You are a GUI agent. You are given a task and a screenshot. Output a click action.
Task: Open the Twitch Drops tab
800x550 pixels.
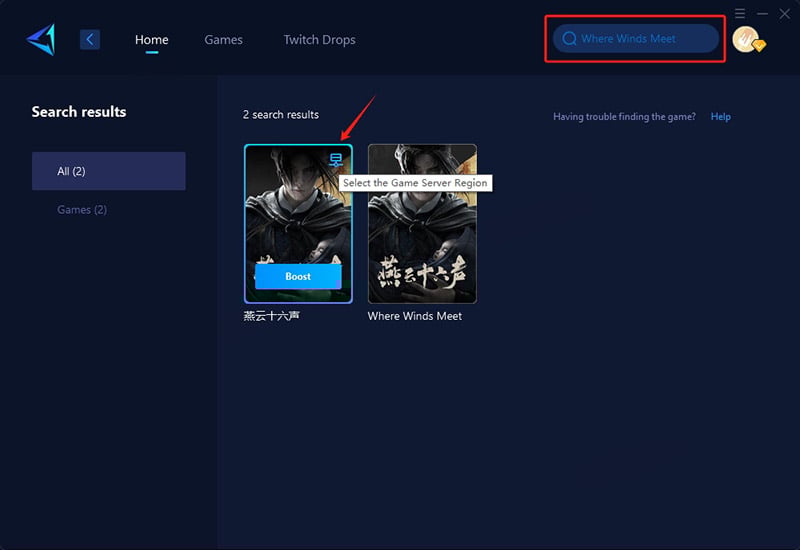point(319,39)
